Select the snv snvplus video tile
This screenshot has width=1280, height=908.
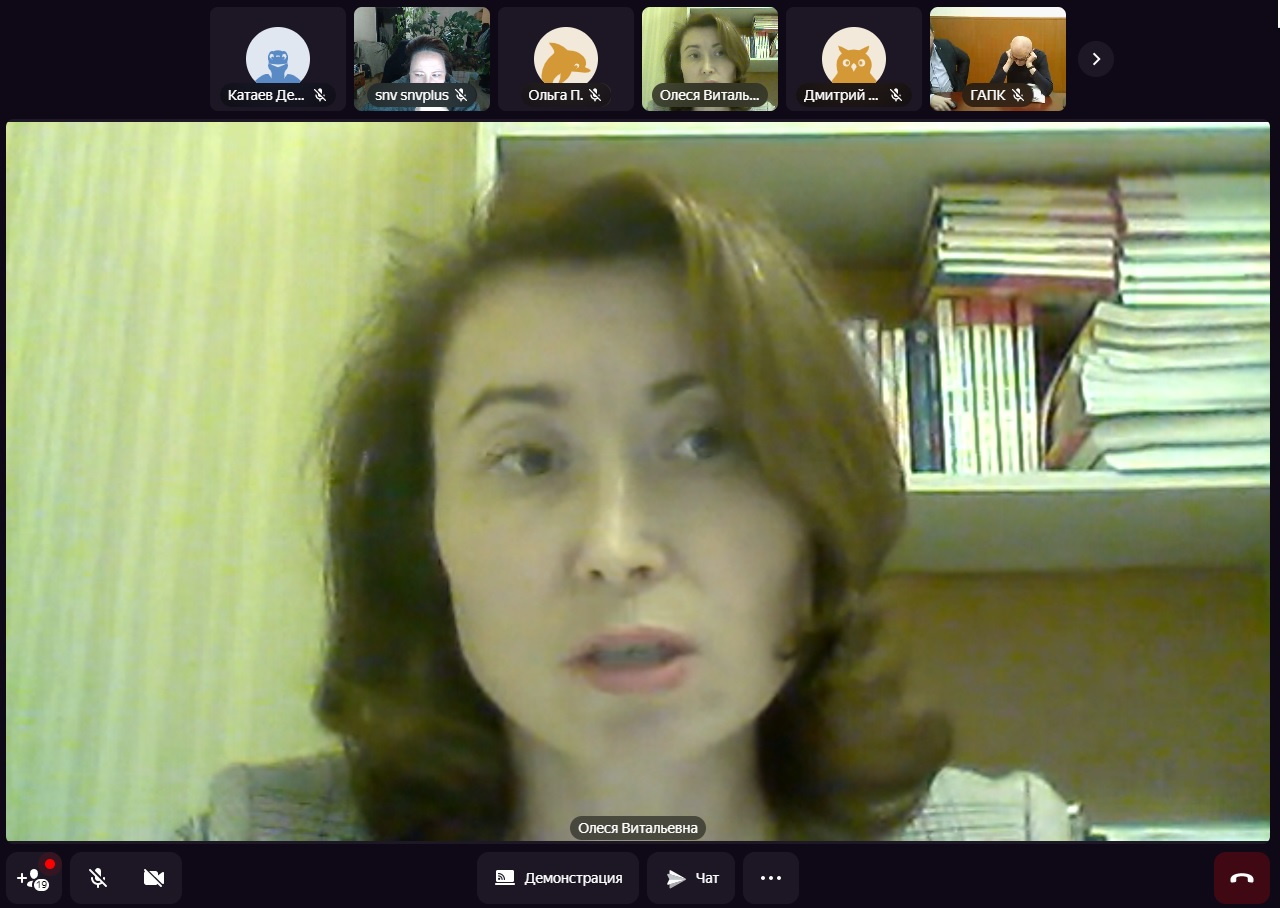coord(422,59)
